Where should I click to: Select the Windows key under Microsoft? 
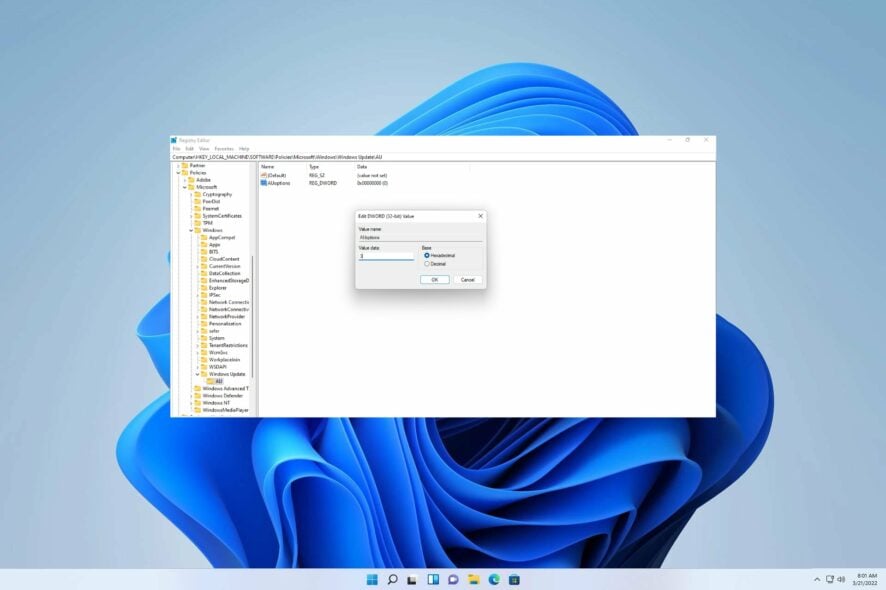click(x=212, y=231)
